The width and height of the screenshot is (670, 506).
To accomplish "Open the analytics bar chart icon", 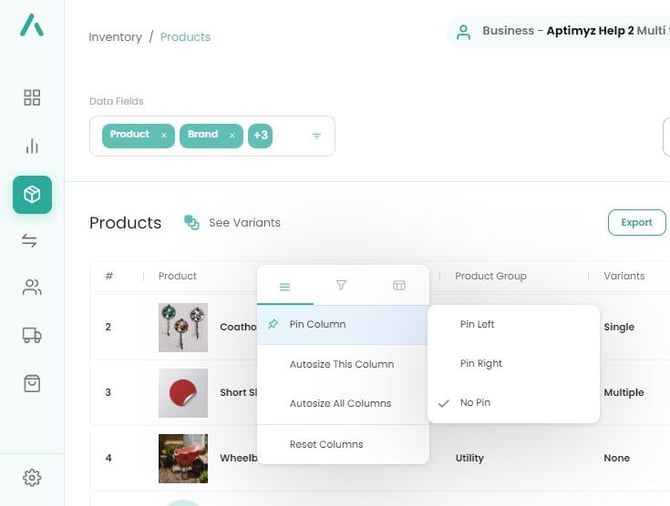I will point(32,146).
